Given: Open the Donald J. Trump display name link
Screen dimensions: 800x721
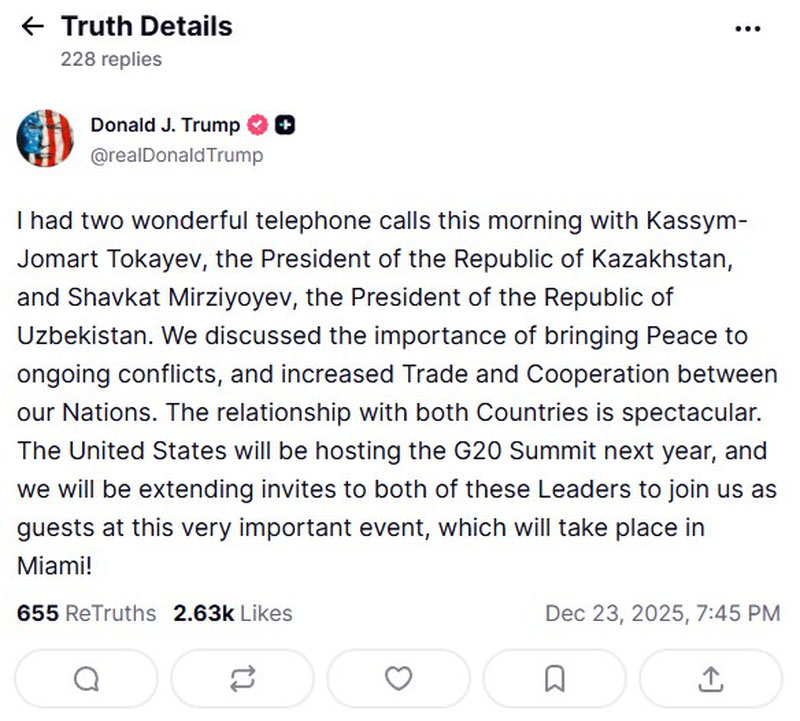Looking at the screenshot, I should (x=165, y=125).
